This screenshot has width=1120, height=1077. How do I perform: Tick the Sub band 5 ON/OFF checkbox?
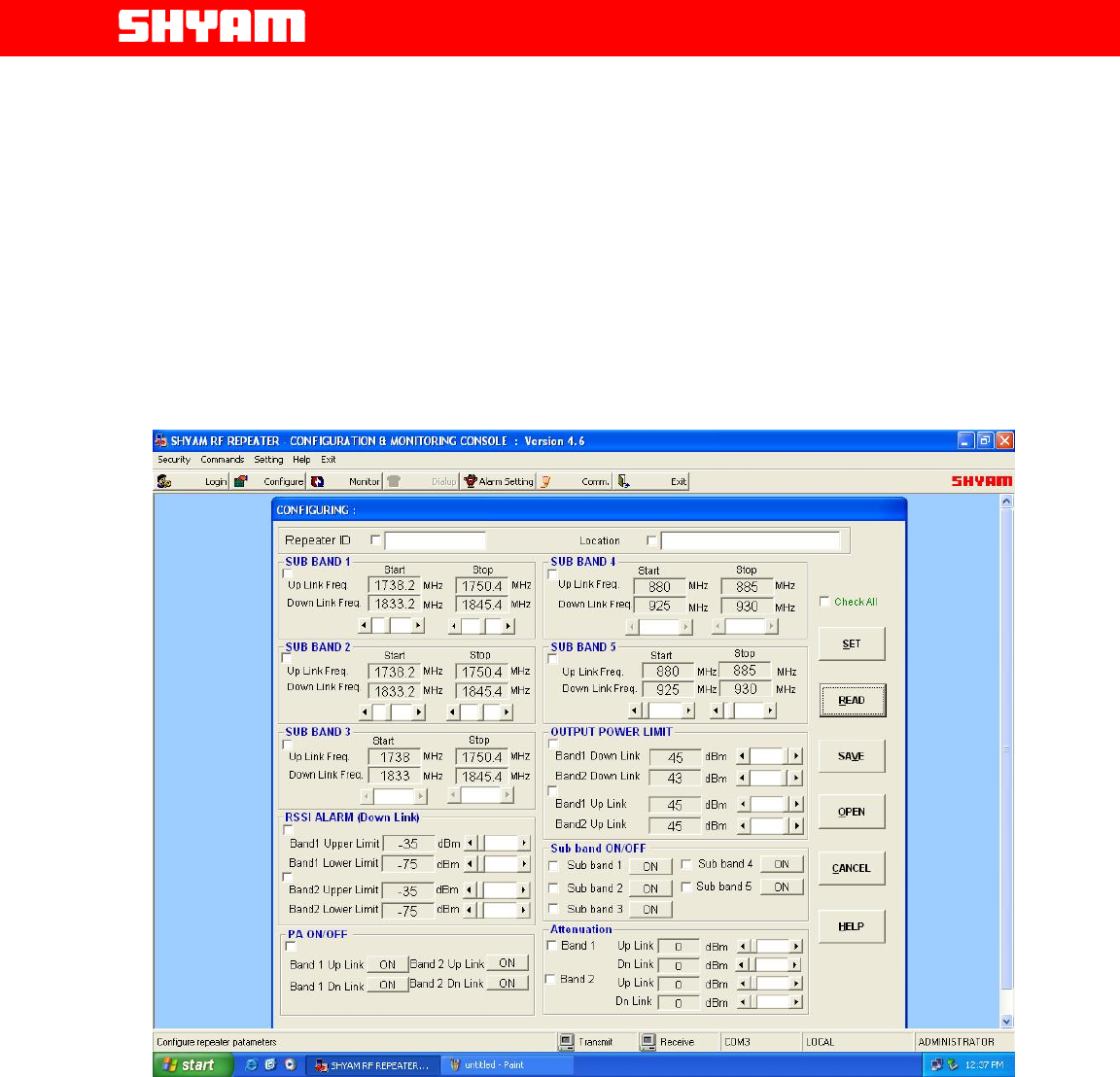pyautogui.click(x=686, y=887)
